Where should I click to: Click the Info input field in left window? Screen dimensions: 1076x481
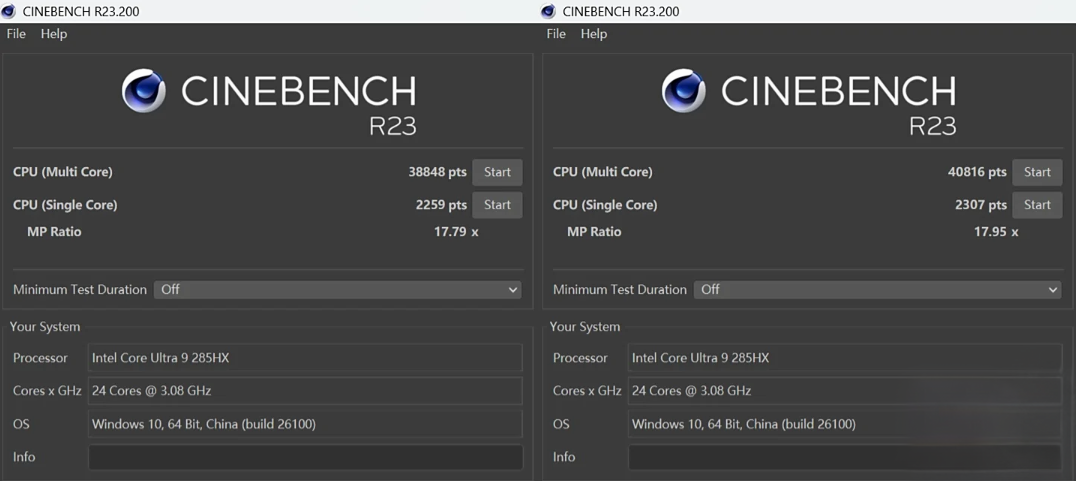click(305, 457)
